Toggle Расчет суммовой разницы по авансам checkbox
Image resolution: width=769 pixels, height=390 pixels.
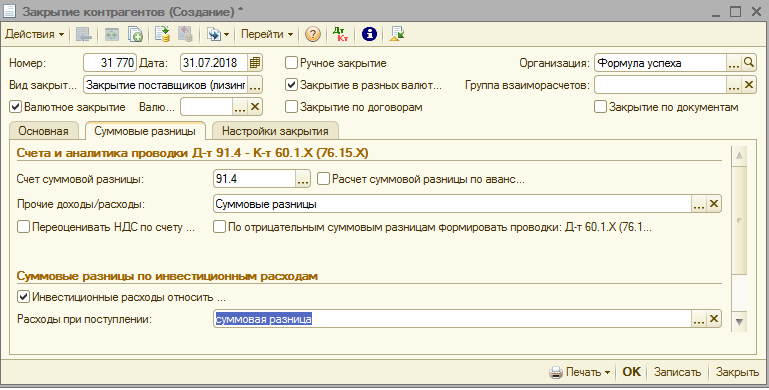(323, 179)
